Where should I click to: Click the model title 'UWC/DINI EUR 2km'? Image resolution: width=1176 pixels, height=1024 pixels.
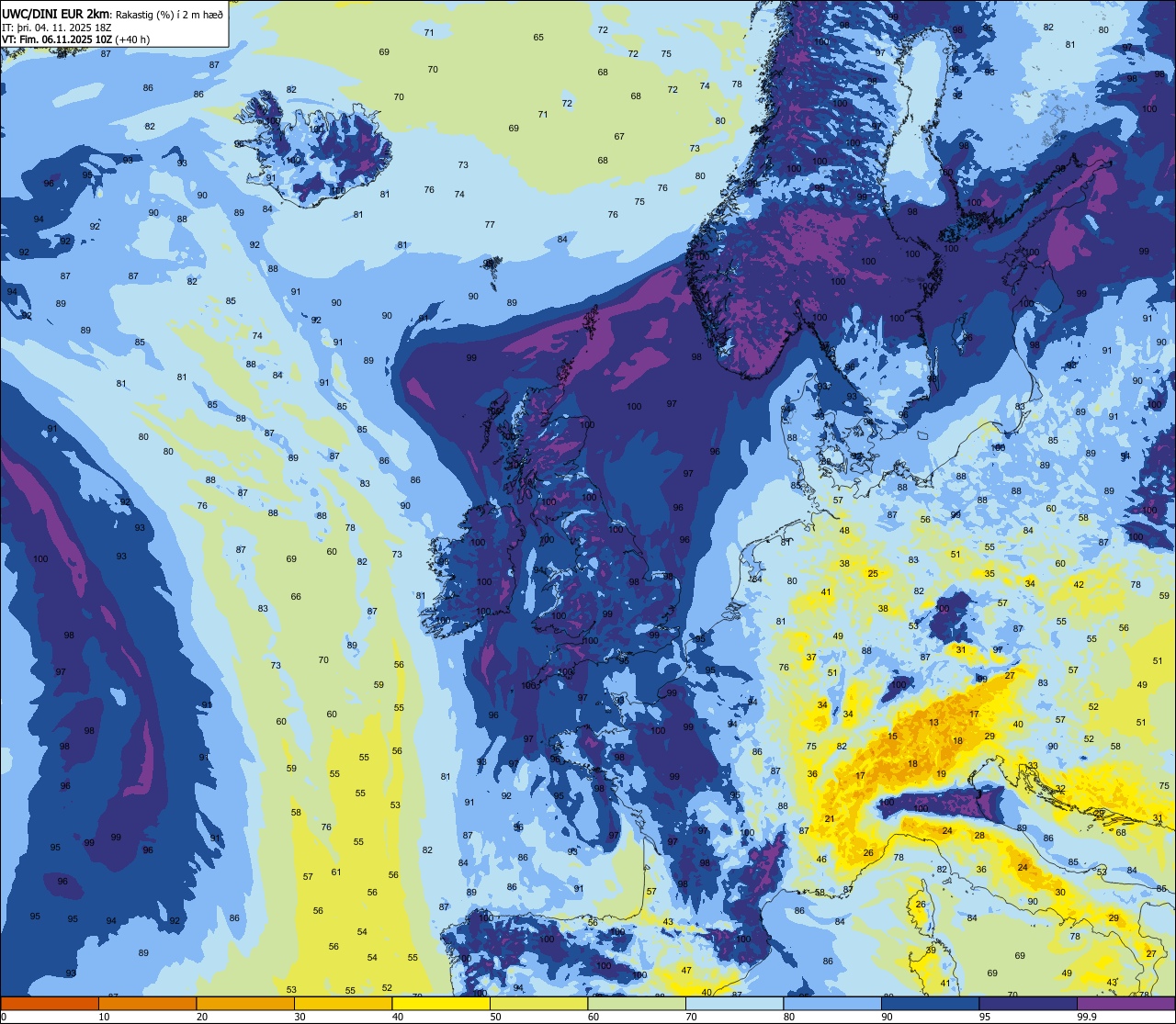[56, 14]
